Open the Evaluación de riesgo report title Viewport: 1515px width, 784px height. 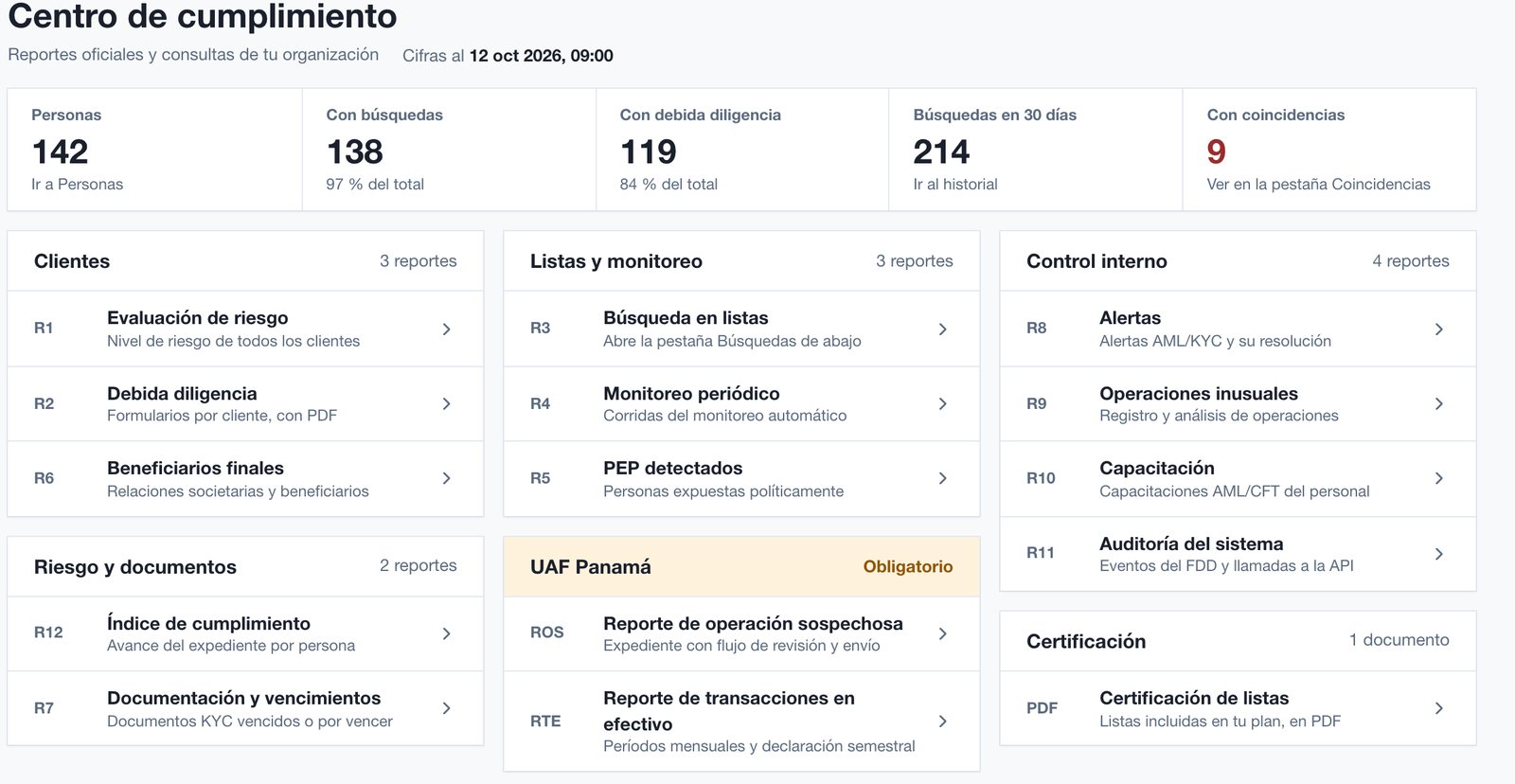point(198,318)
